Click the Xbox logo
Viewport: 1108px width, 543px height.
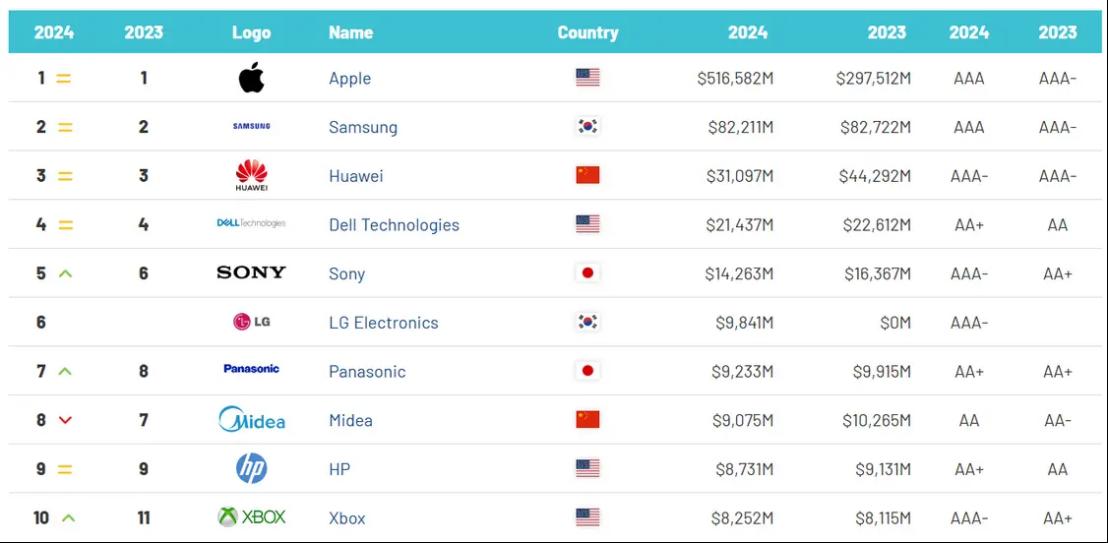pos(251,517)
